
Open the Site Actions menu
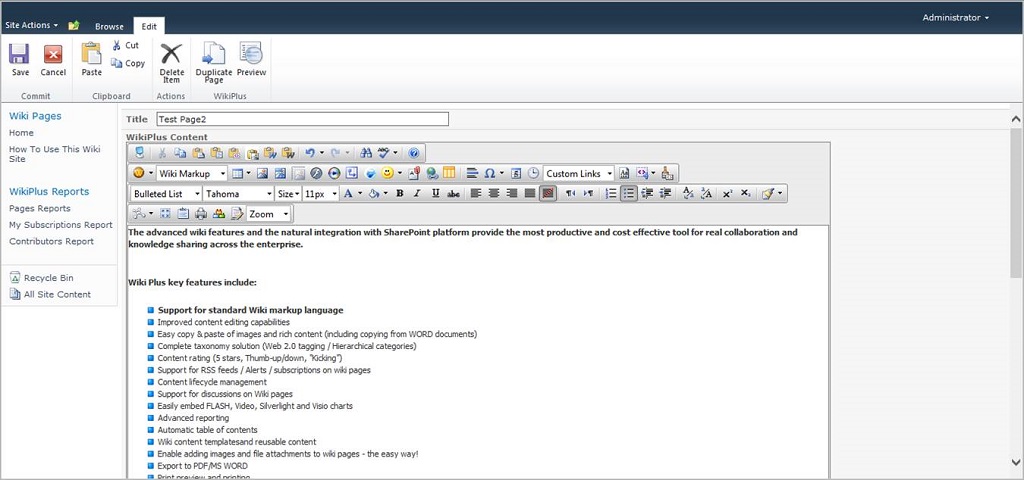click(x=31, y=25)
